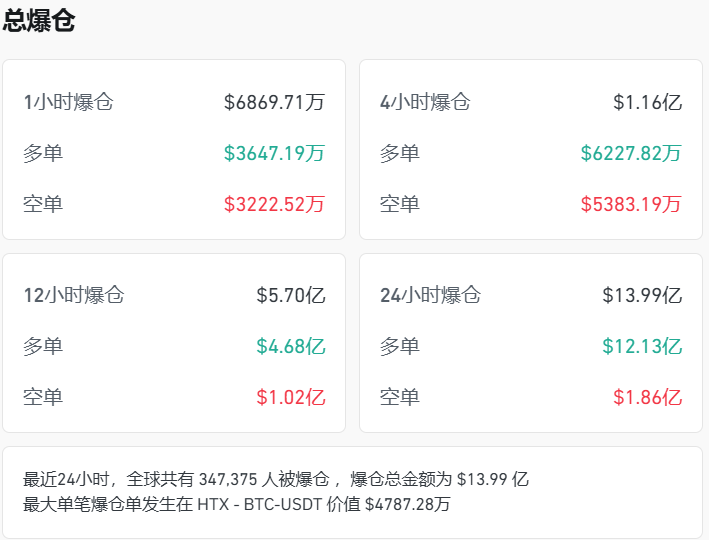Screen dimensions: 709x540
Task: Click the 总爆仓 heading
Action: (x=39, y=22)
